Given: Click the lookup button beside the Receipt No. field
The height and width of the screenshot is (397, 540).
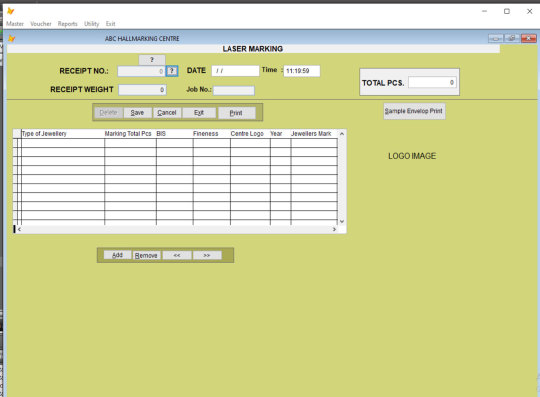Looking at the screenshot, I should click(x=172, y=71).
